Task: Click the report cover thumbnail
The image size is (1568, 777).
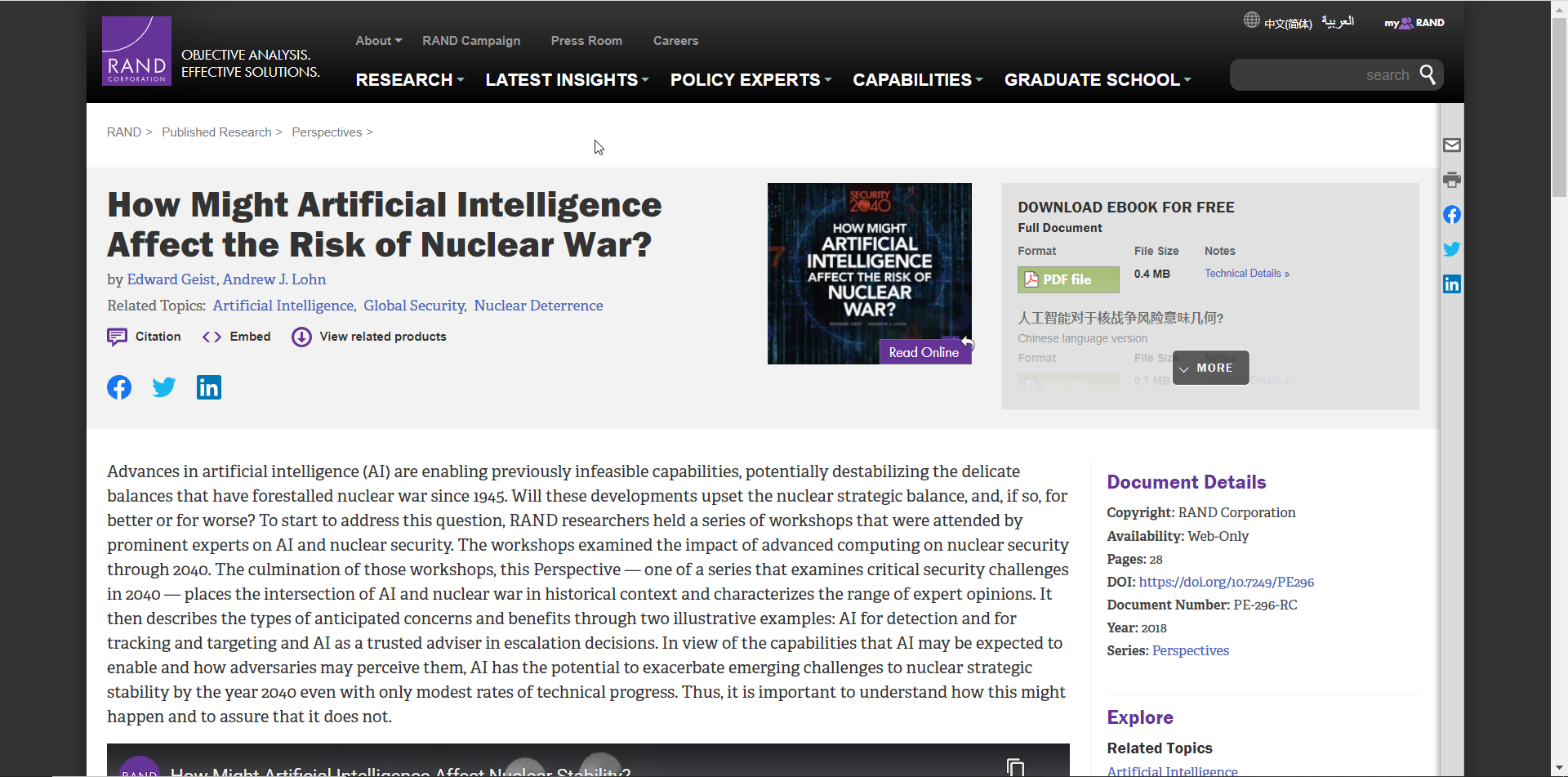Action: [x=869, y=274]
